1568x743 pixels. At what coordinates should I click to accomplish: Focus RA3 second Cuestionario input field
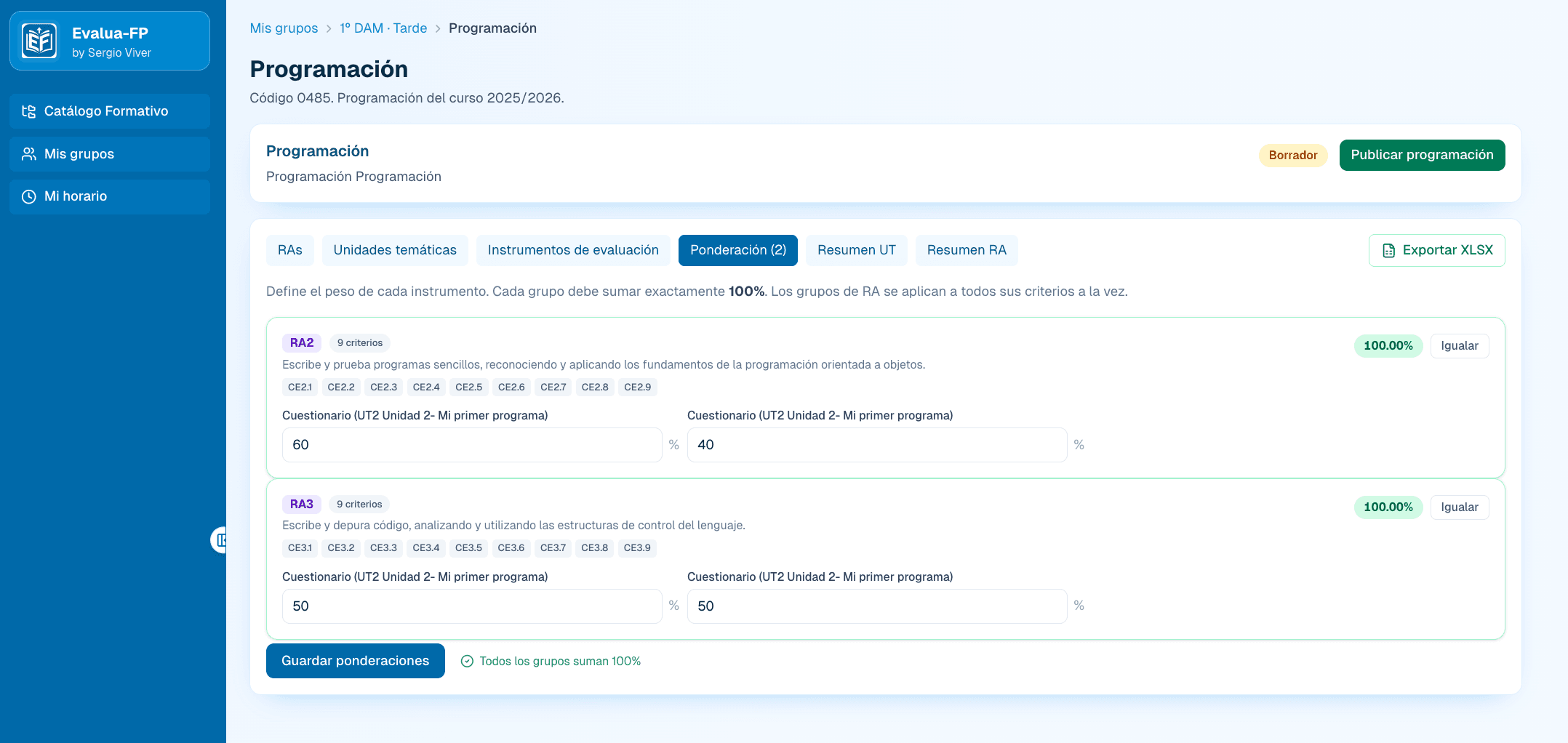[x=877, y=606]
